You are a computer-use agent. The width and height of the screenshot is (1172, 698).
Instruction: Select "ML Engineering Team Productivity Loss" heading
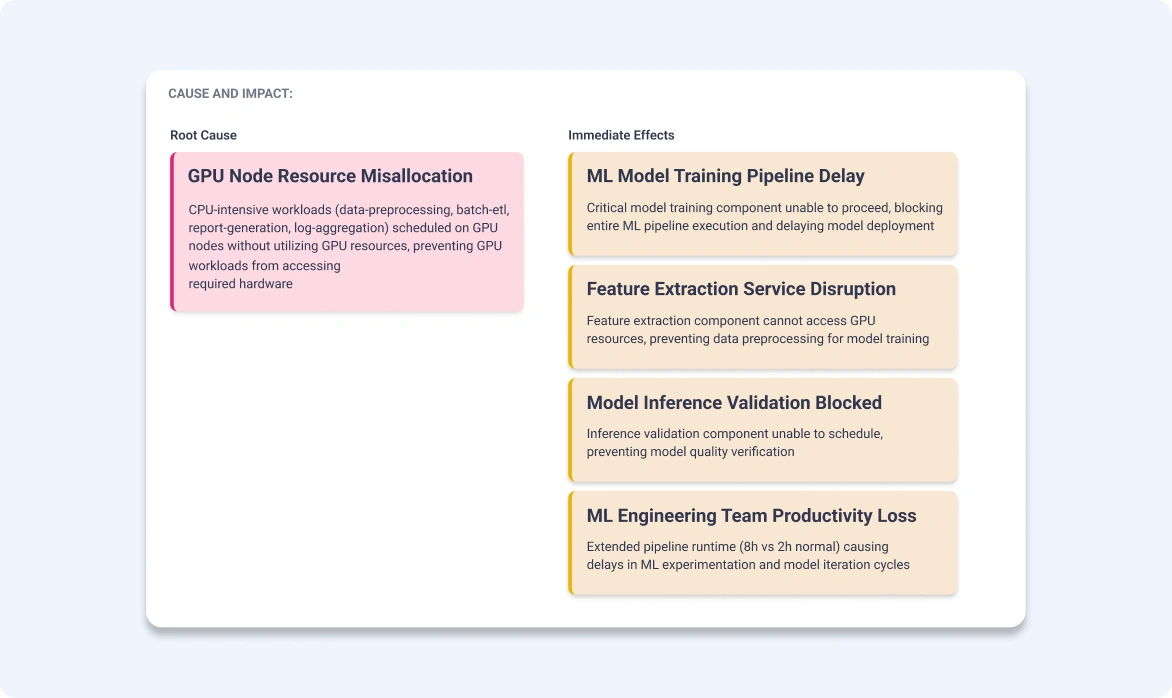click(751, 516)
